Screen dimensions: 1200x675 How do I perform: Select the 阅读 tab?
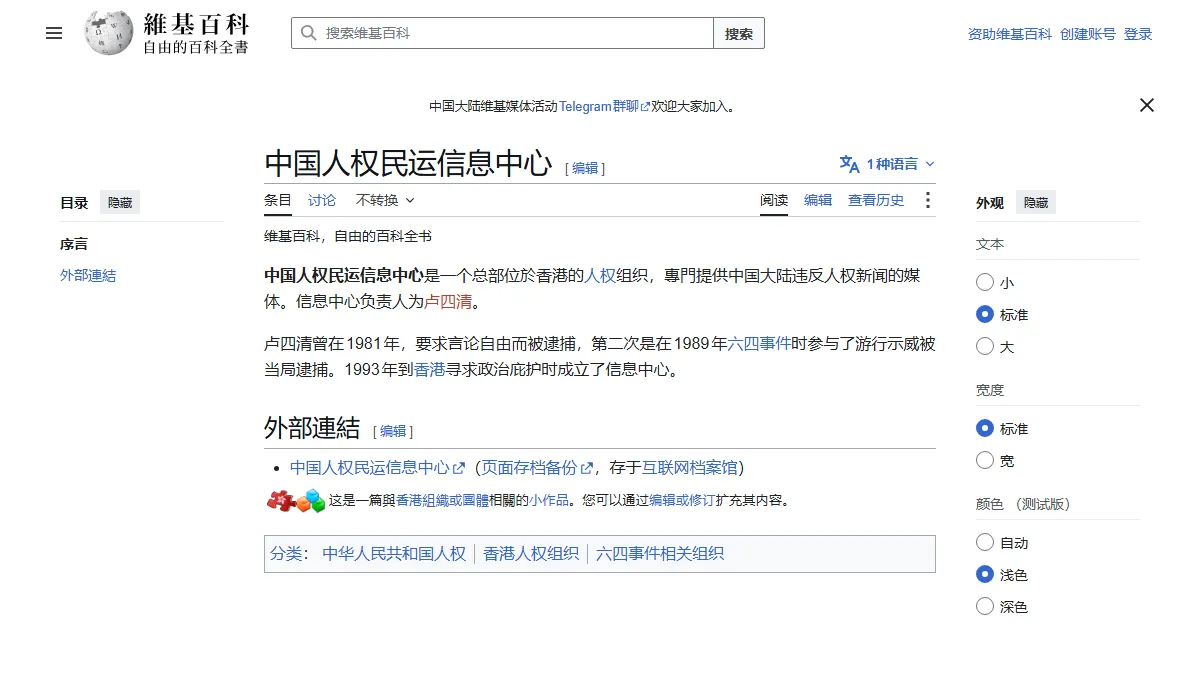(x=774, y=200)
